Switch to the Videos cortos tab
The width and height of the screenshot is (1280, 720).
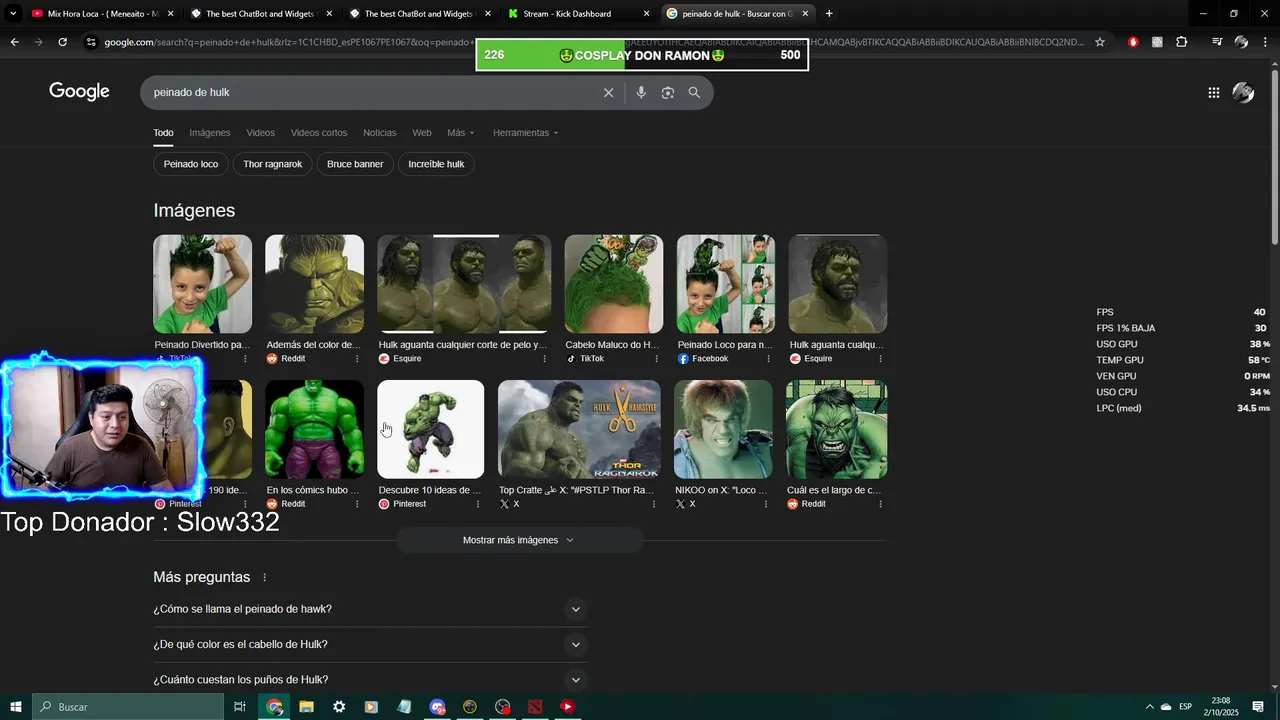[x=319, y=133]
